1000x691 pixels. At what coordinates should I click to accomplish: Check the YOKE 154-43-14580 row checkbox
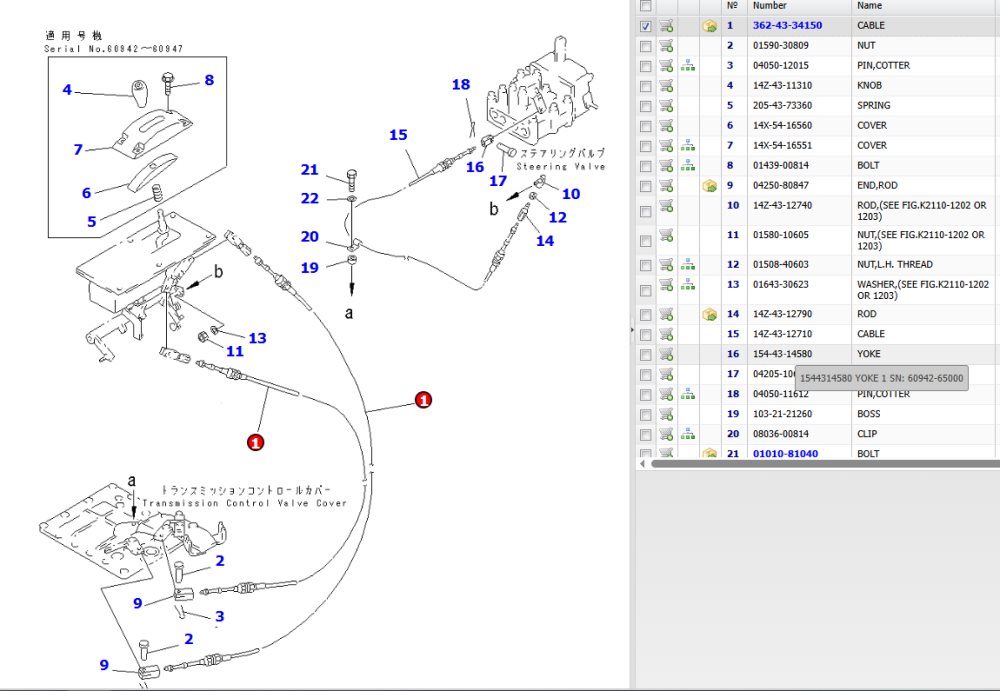[645, 355]
